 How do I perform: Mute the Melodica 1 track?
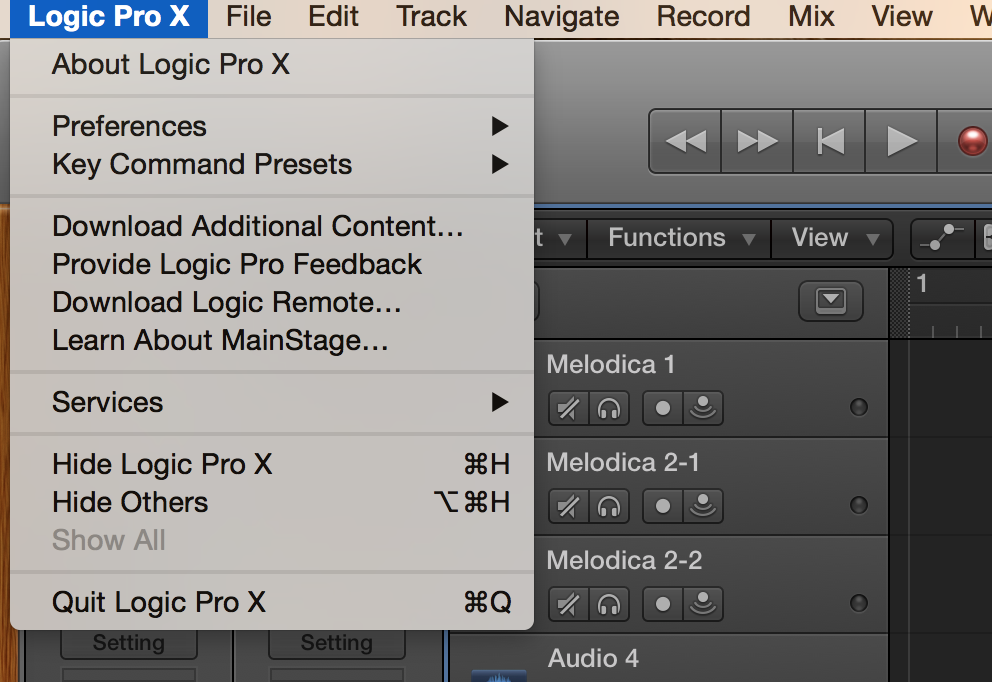pos(569,408)
